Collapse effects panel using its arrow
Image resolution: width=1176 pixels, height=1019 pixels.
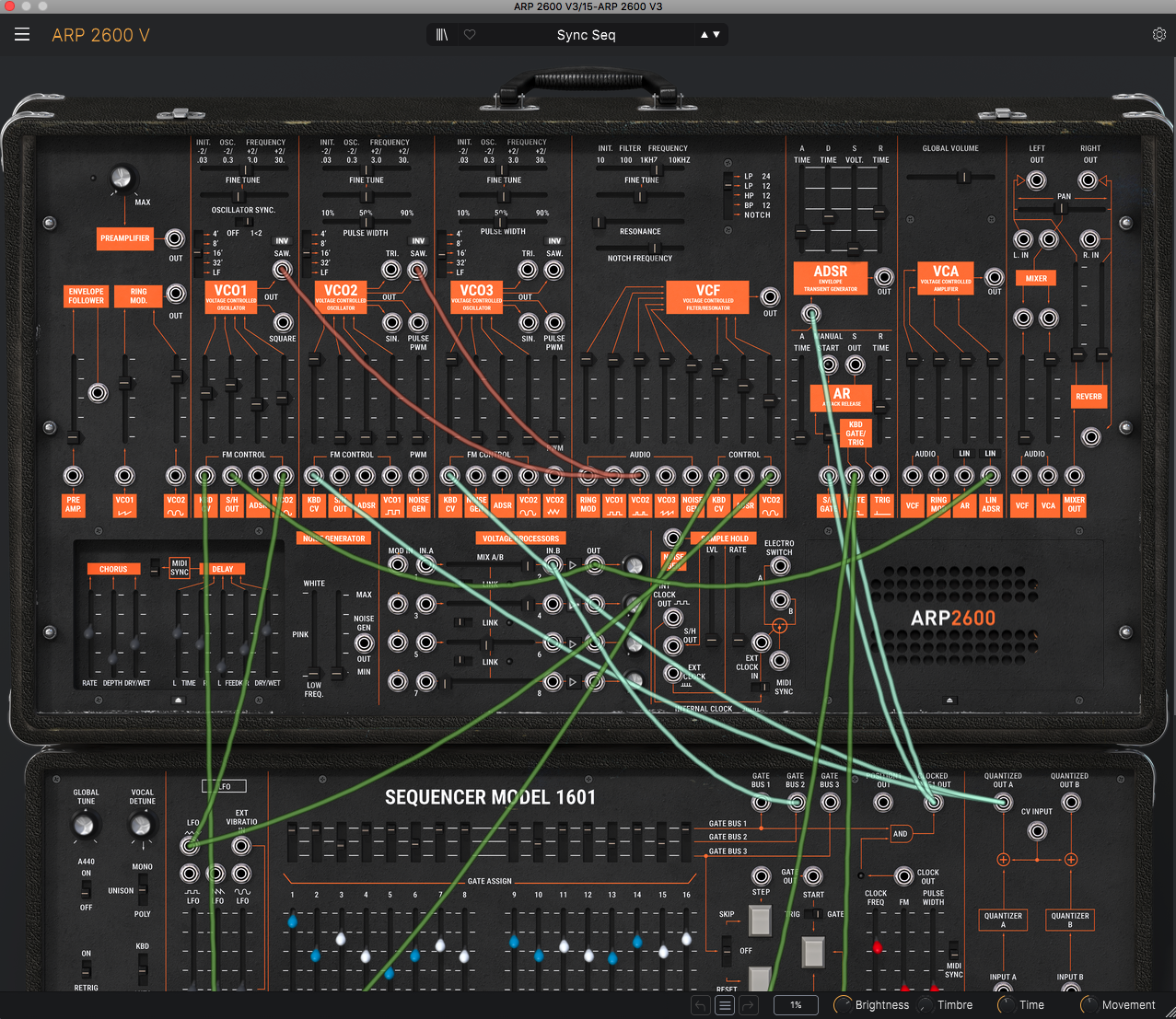179,701
